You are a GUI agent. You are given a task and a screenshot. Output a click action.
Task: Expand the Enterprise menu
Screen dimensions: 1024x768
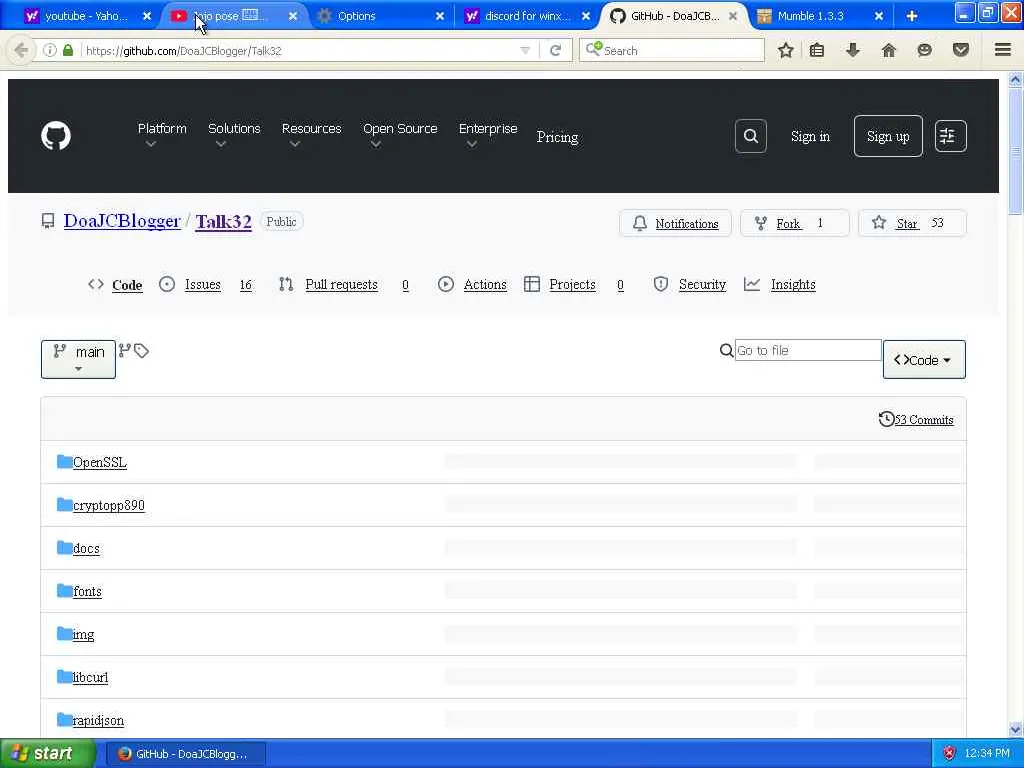pyautogui.click(x=488, y=135)
